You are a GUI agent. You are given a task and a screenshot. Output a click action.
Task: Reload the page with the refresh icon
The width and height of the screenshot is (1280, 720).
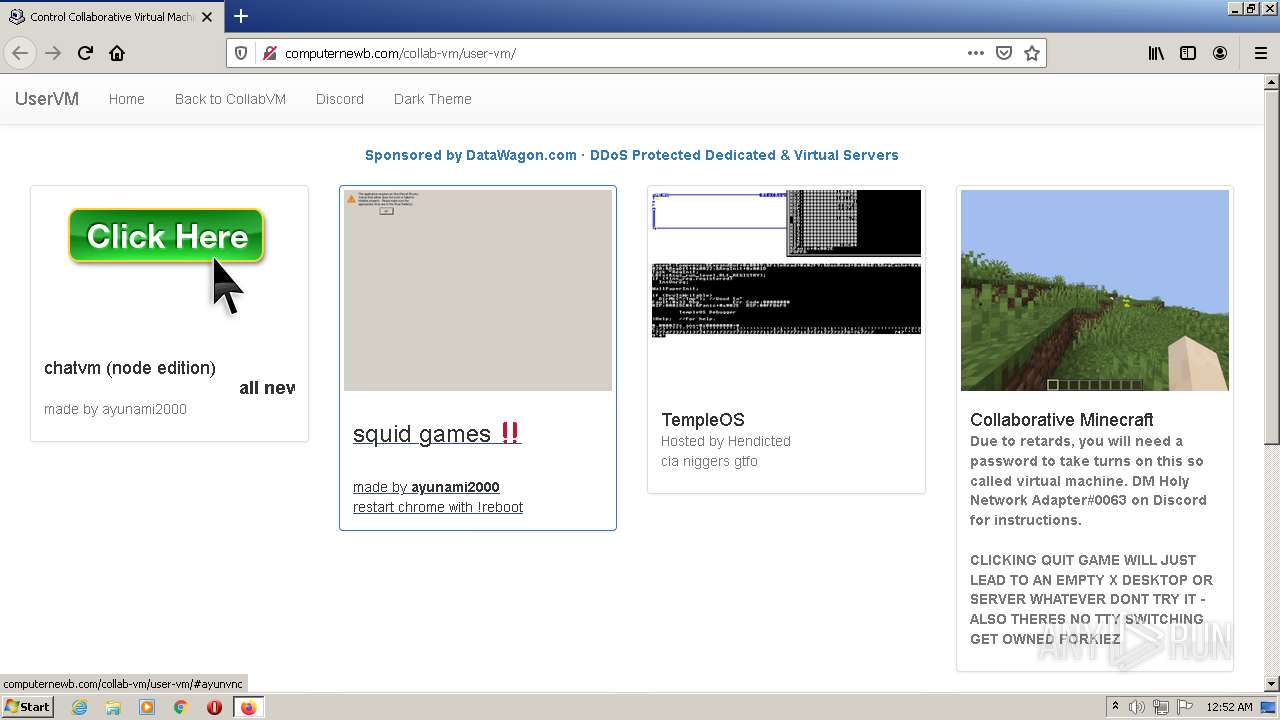[x=85, y=53]
